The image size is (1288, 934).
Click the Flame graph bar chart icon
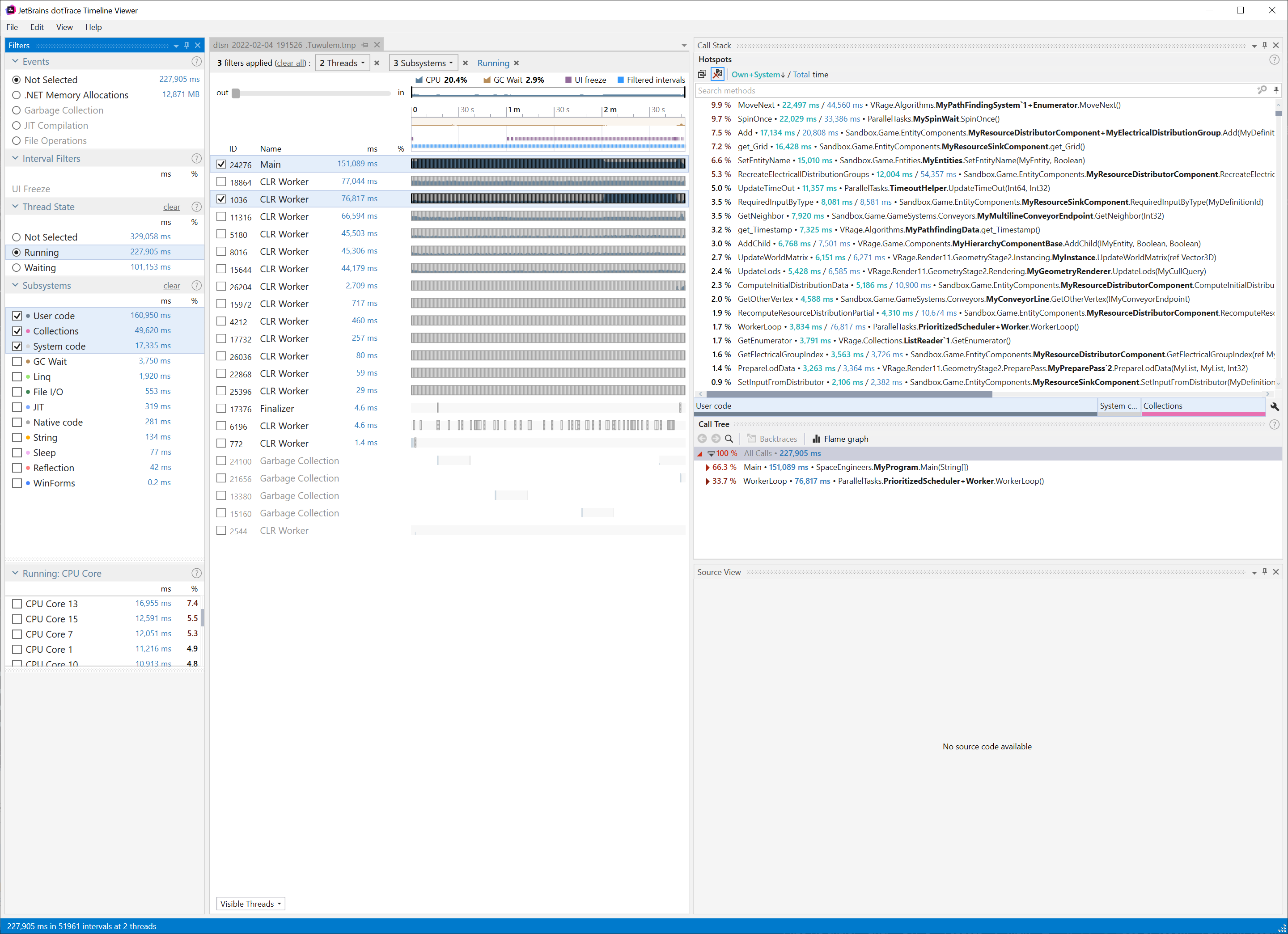pos(816,439)
